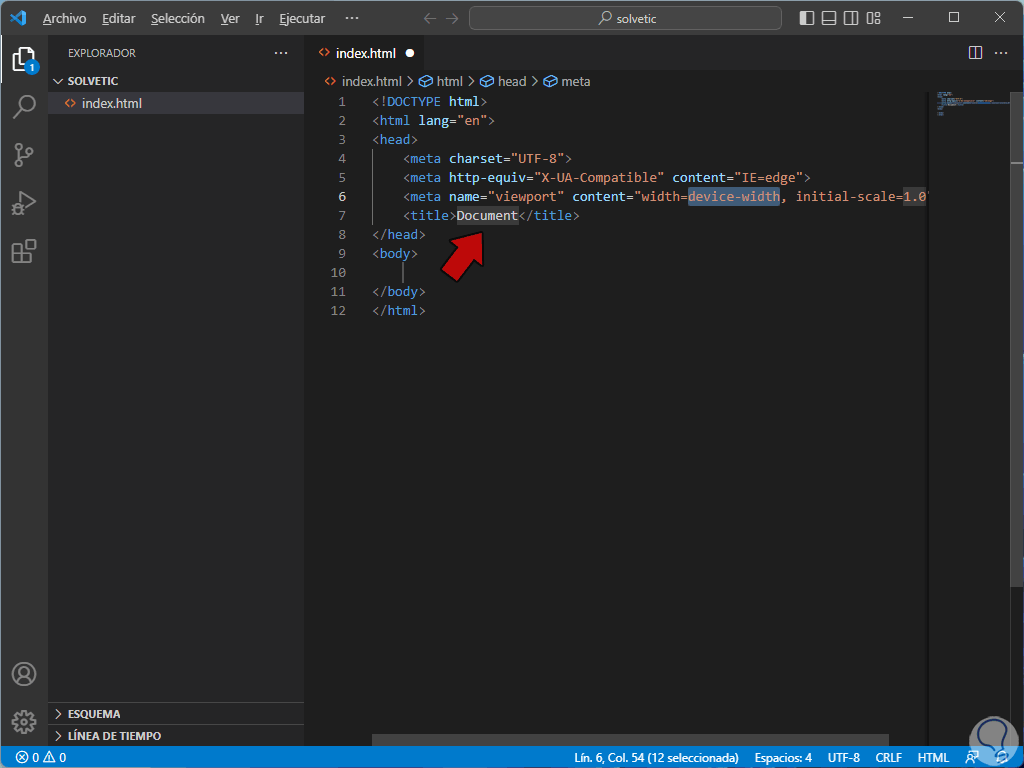The width and height of the screenshot is (1024, 768).
Task: Open Run and Debug view
Action: (x=23, y=203)
